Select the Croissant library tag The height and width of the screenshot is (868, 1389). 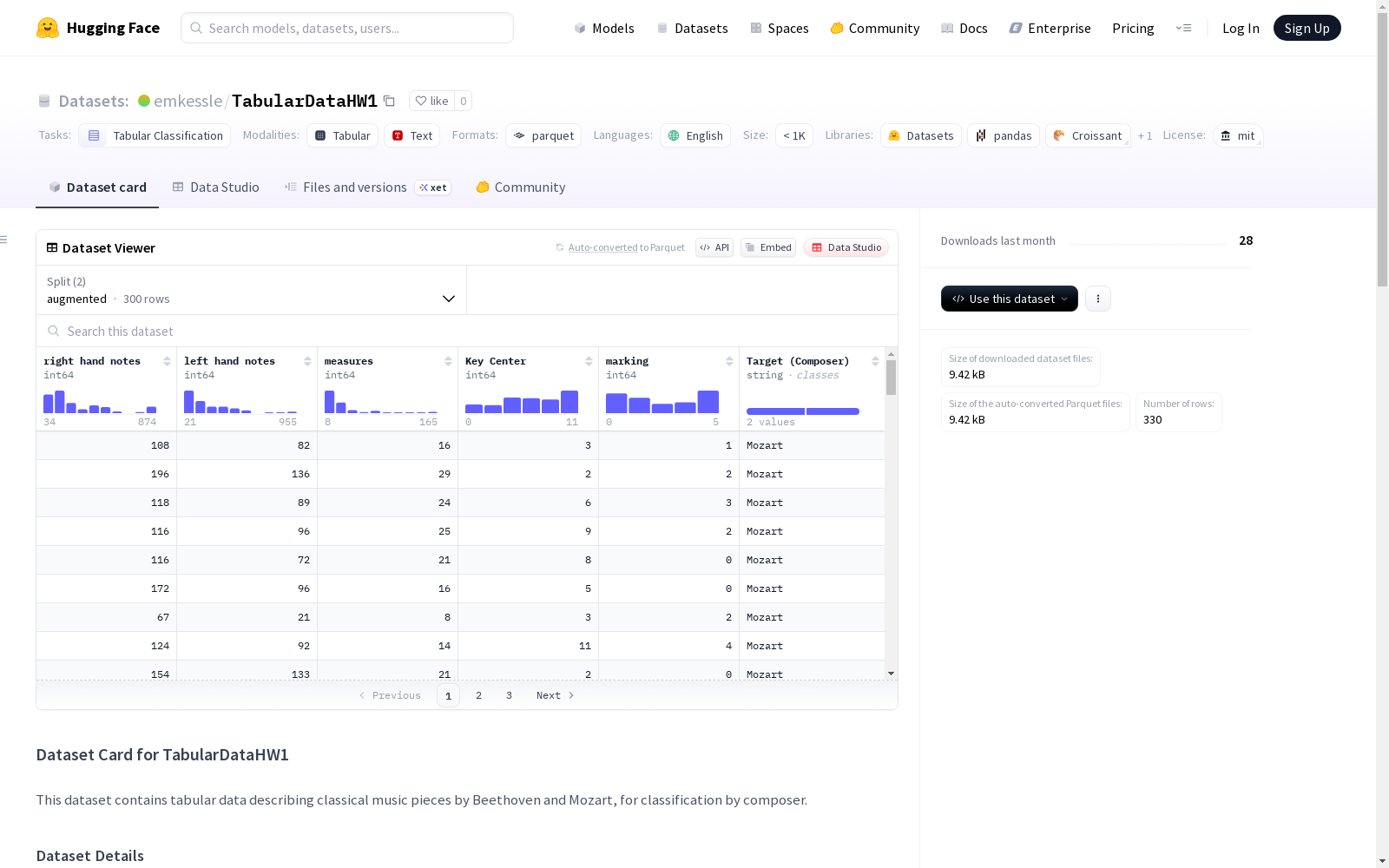point(1088,135)
